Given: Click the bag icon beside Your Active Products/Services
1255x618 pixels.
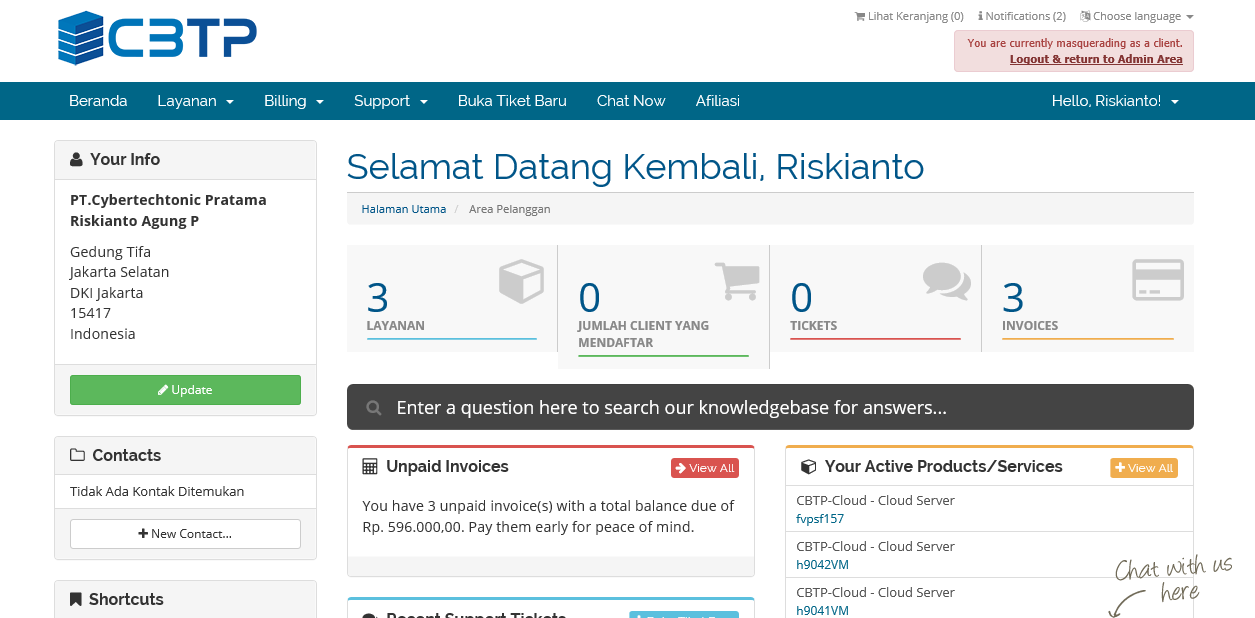Looking at the screenshot, I should click(808, 466).
